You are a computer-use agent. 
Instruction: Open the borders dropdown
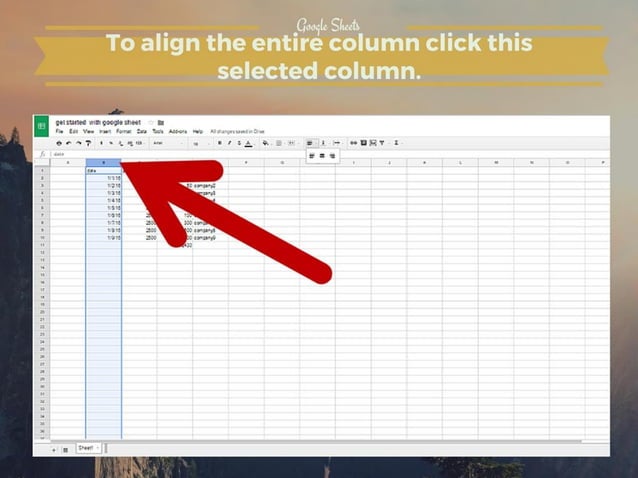click(279, 143)
